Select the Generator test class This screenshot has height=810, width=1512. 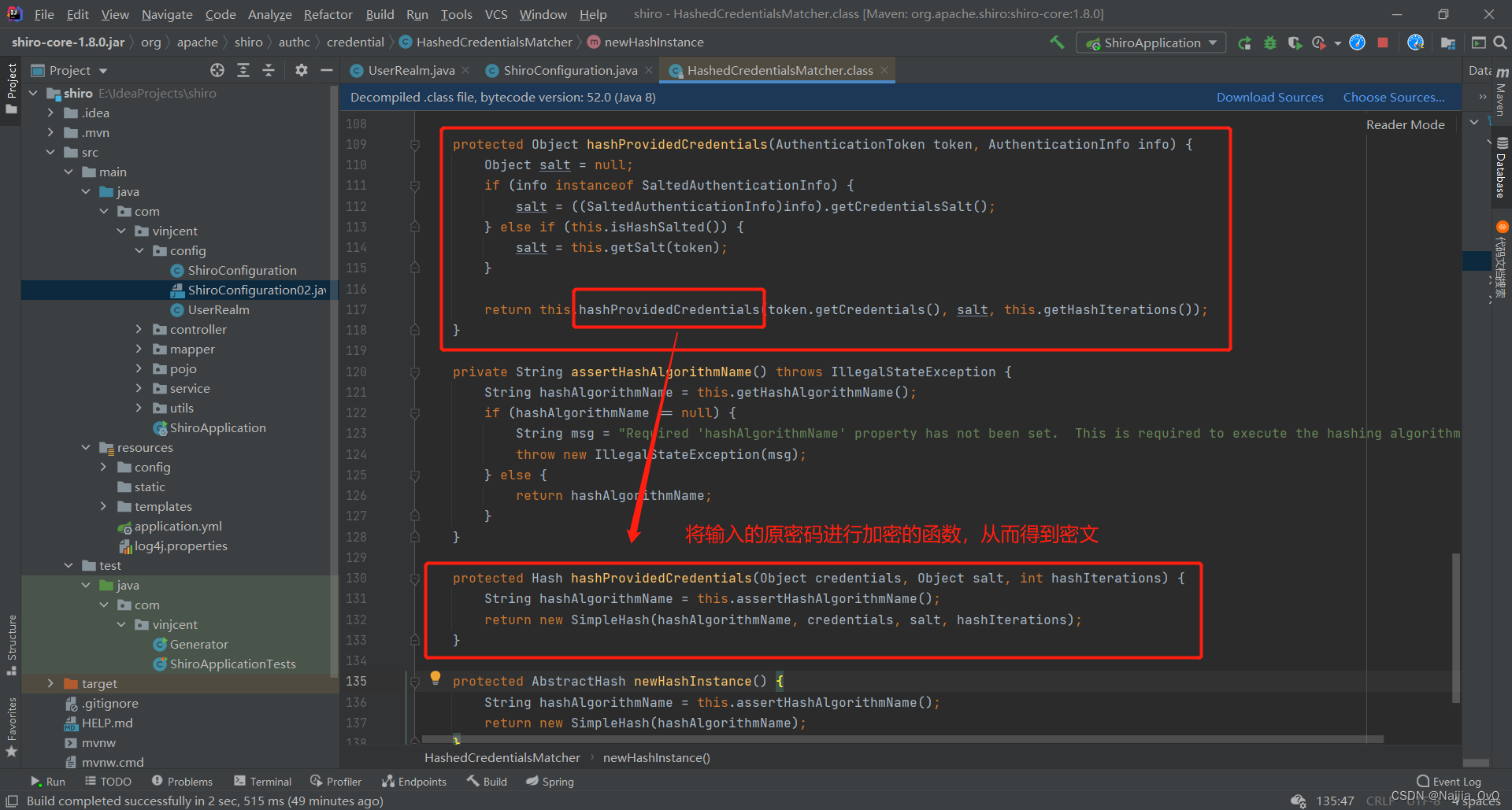tap(198, 644)
